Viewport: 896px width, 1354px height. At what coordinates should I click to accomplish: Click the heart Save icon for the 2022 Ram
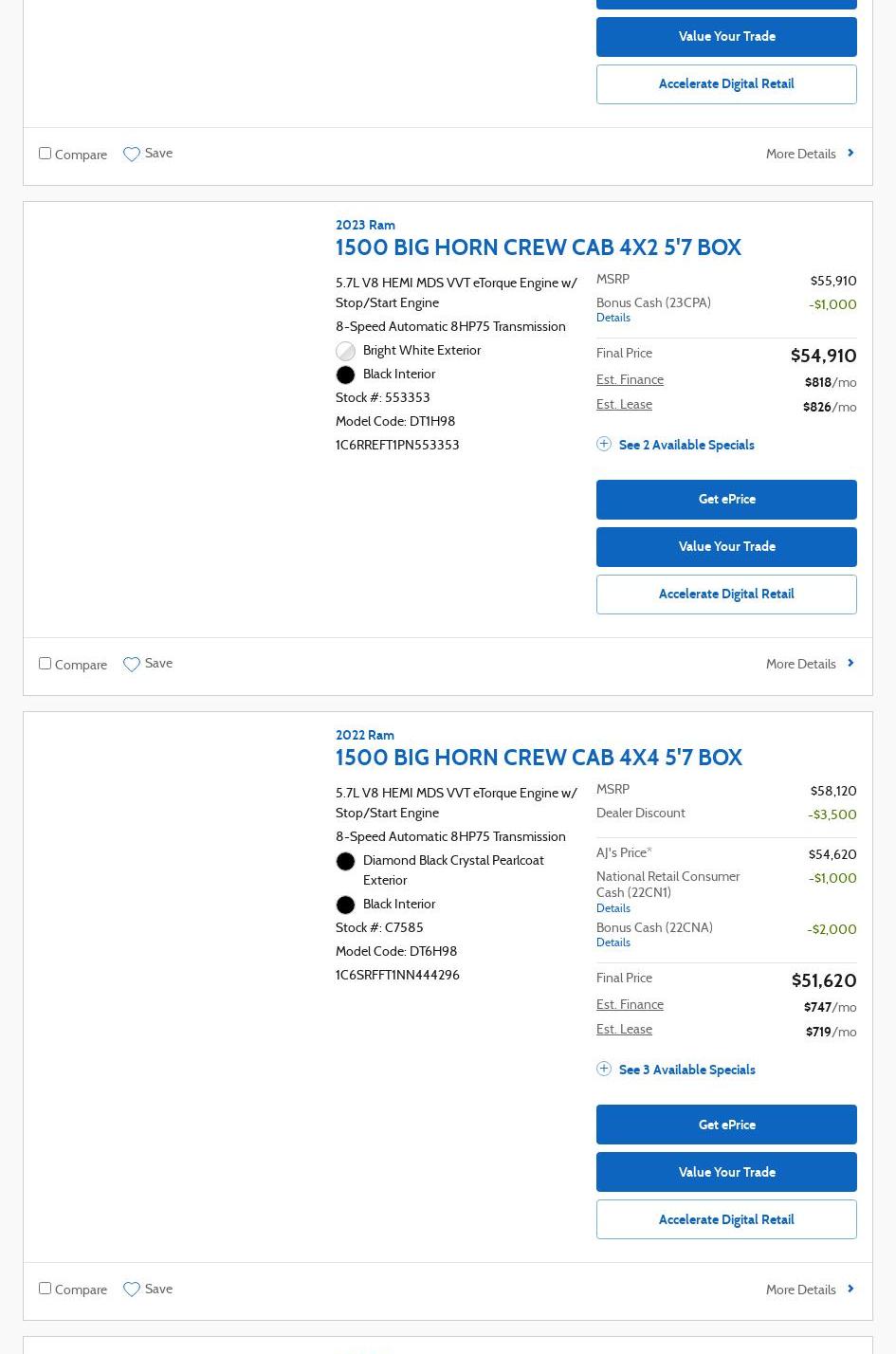132,1290
